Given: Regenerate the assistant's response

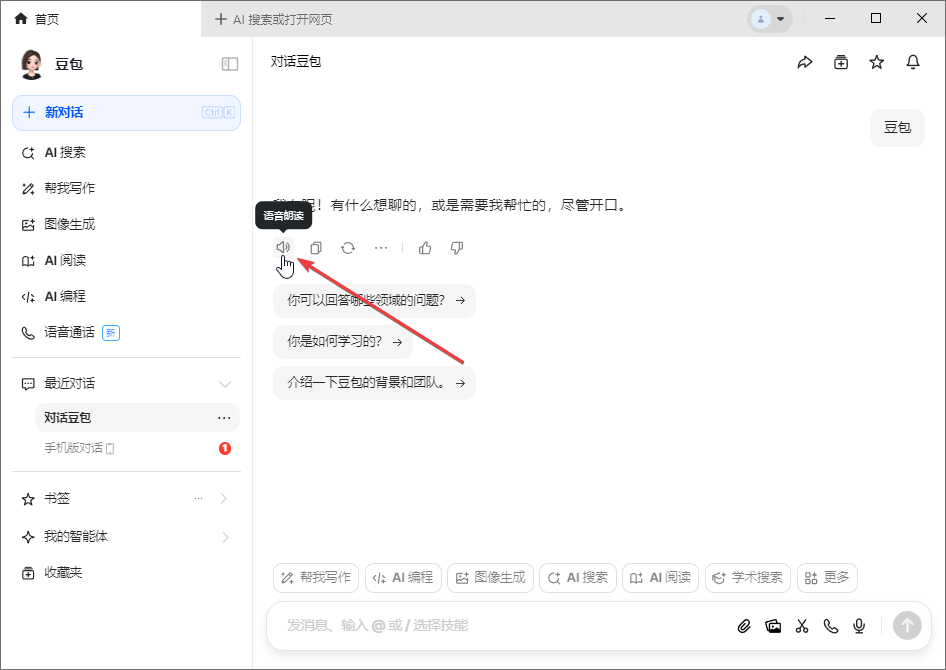Looking at the screenshot, I should [347, 247].
